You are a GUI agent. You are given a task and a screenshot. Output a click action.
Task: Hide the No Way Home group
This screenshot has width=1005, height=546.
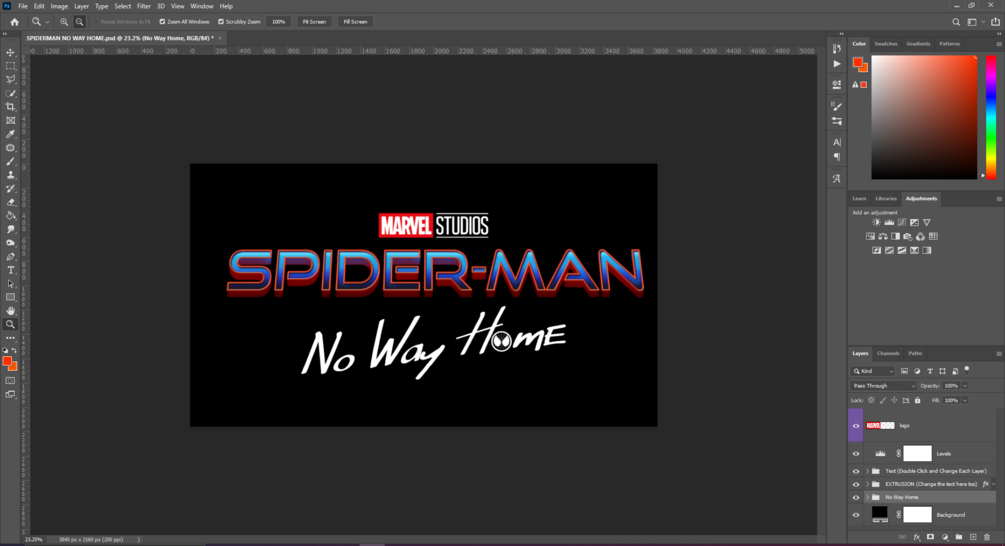[x=856, y=497]
